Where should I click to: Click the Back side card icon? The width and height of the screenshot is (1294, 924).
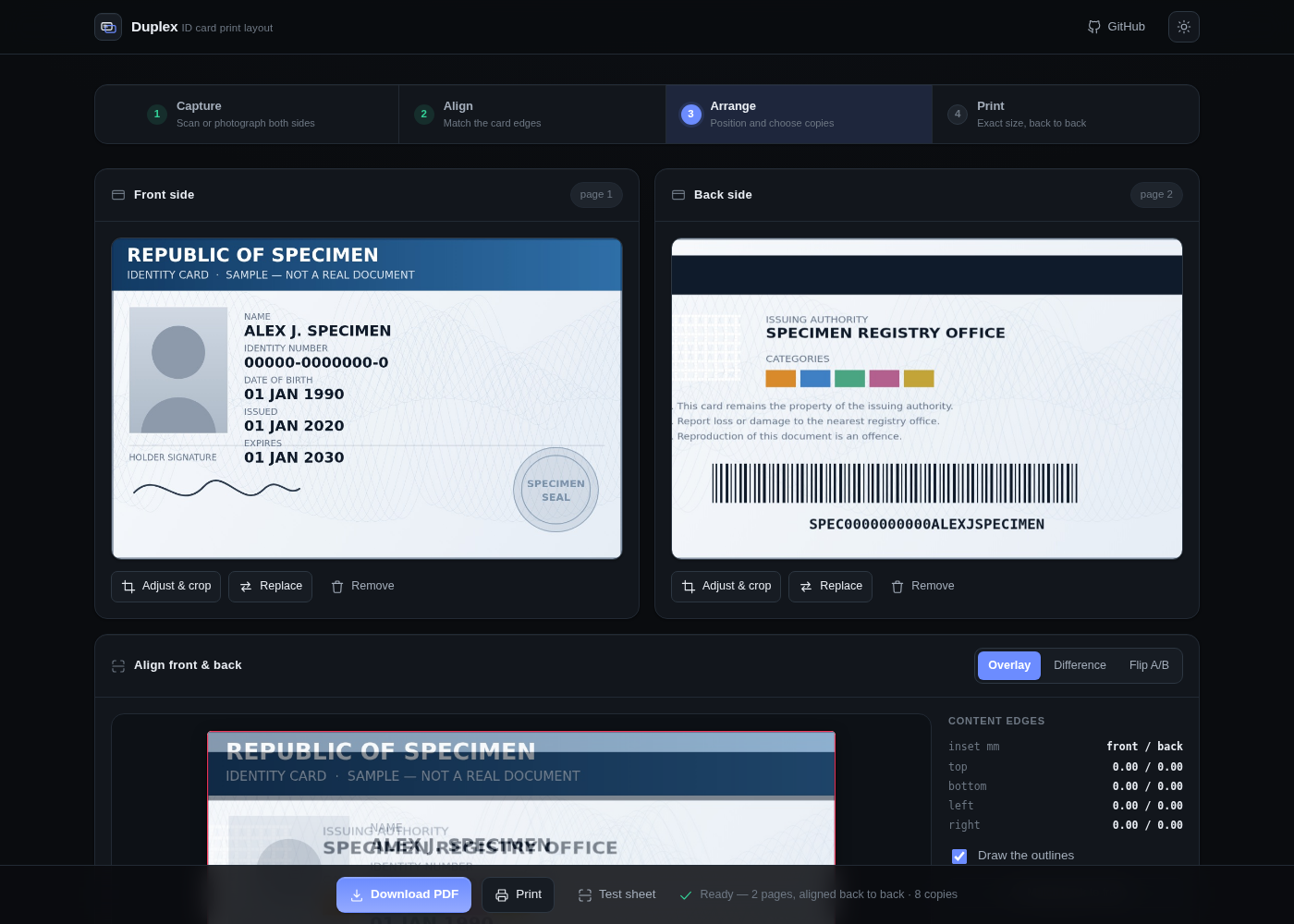tap(678, 195)
